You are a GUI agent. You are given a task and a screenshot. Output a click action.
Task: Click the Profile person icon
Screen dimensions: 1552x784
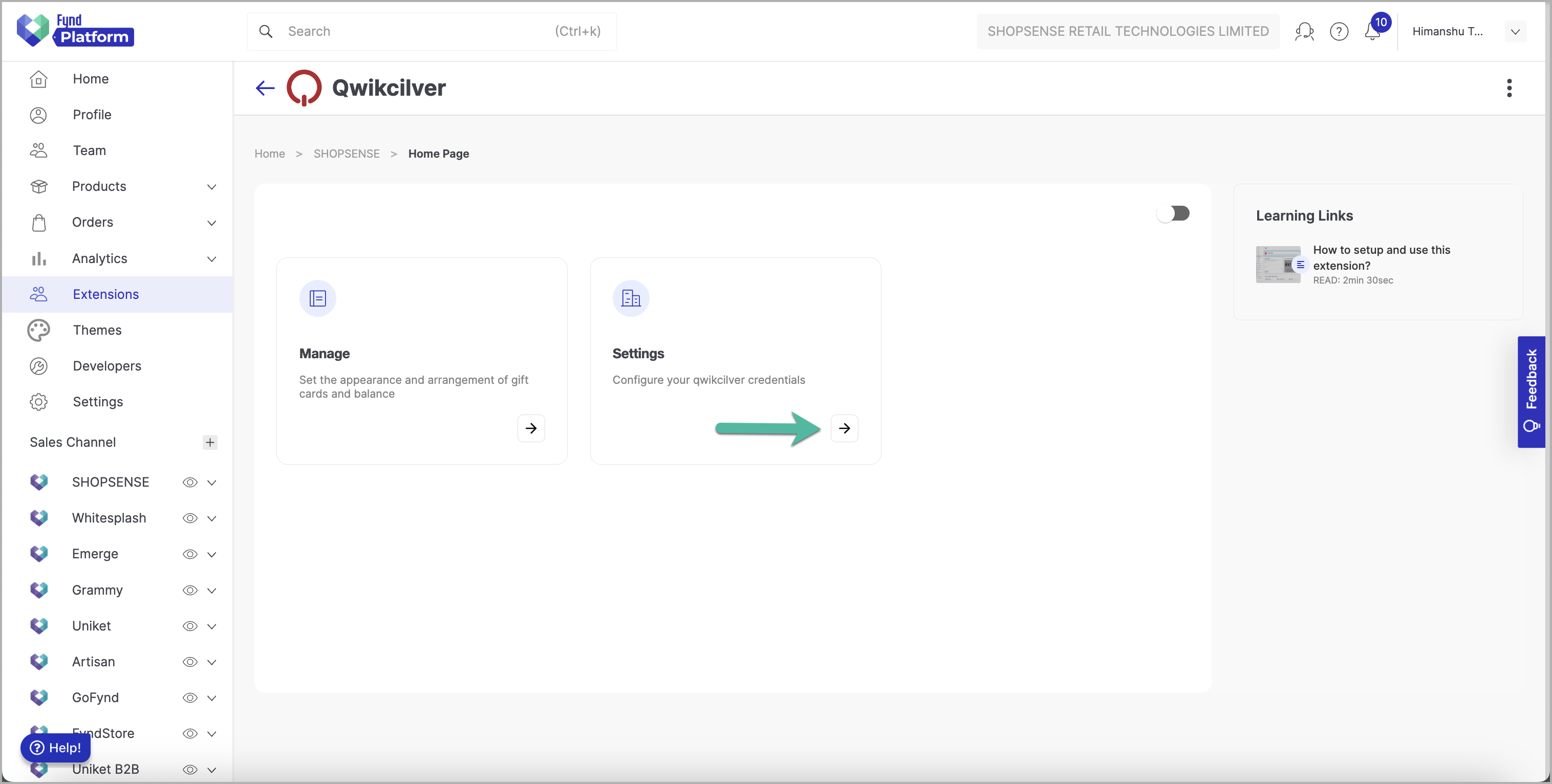point(38,115)
